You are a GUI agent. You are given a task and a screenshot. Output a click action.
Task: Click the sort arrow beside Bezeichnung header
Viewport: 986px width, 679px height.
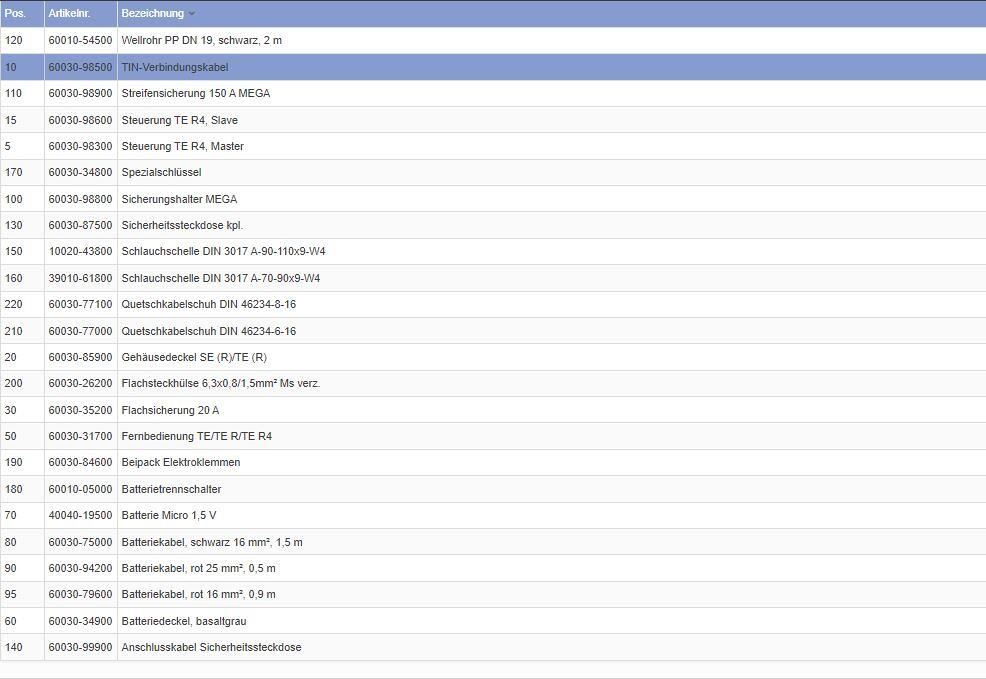[x=192, y=14]
